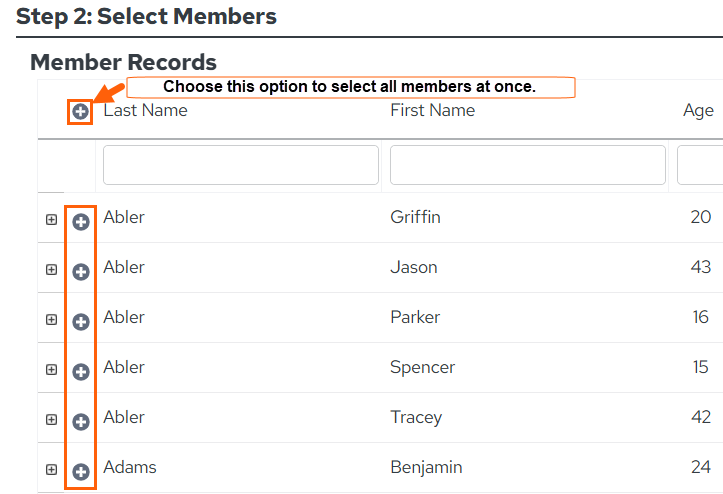Image resolution: width=723 pixels, height=494 pixels.
Task: Add Griffin Abler using plus circle icon
Action: [81, 222]
